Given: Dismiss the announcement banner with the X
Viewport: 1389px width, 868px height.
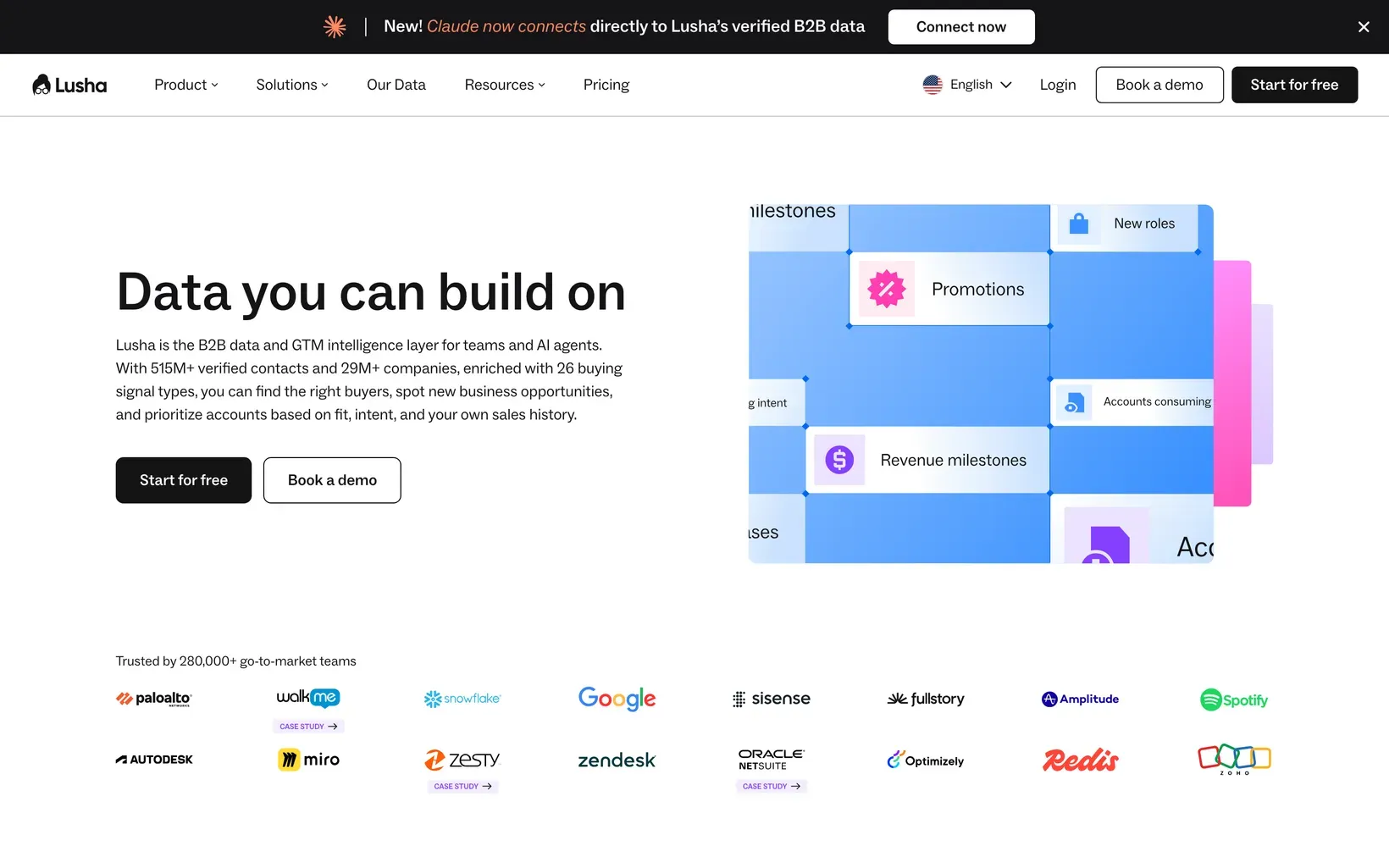Looking at the screenshot, I should click(x=1364, y=27).
